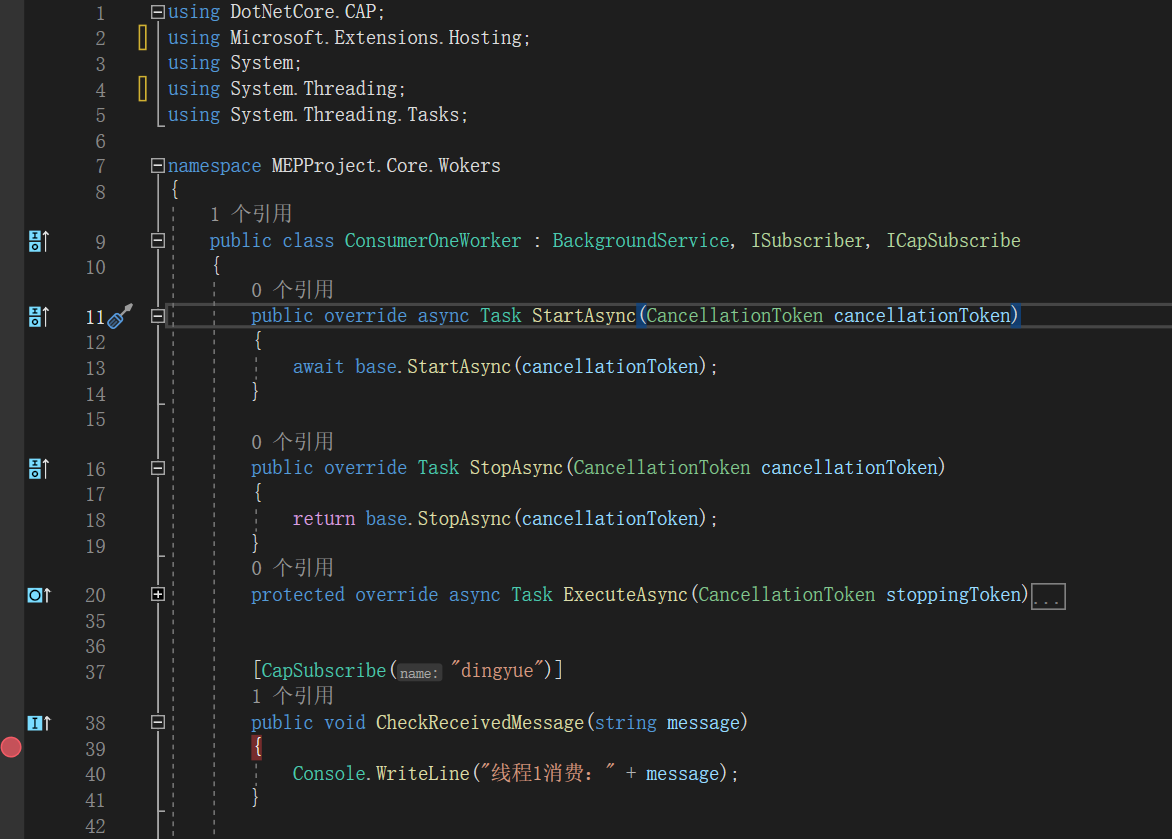The width and height of the screenshot is (1172, 839).
Task: Collapse the MEPProject.Core.Wokers namespace
Action: click(156, 165)
